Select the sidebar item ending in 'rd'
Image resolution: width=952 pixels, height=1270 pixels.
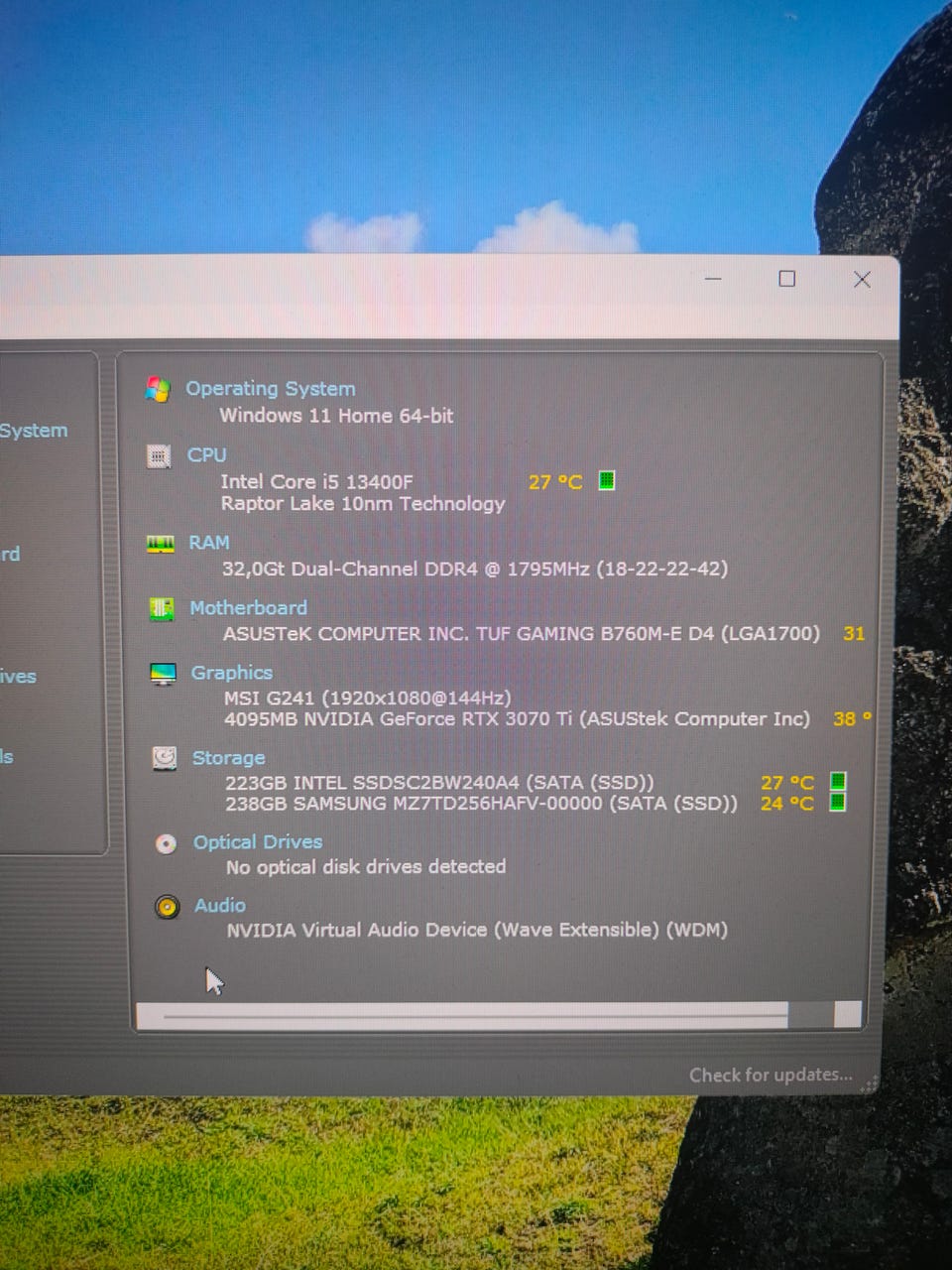pyautogui.click(x=10, y=554)
